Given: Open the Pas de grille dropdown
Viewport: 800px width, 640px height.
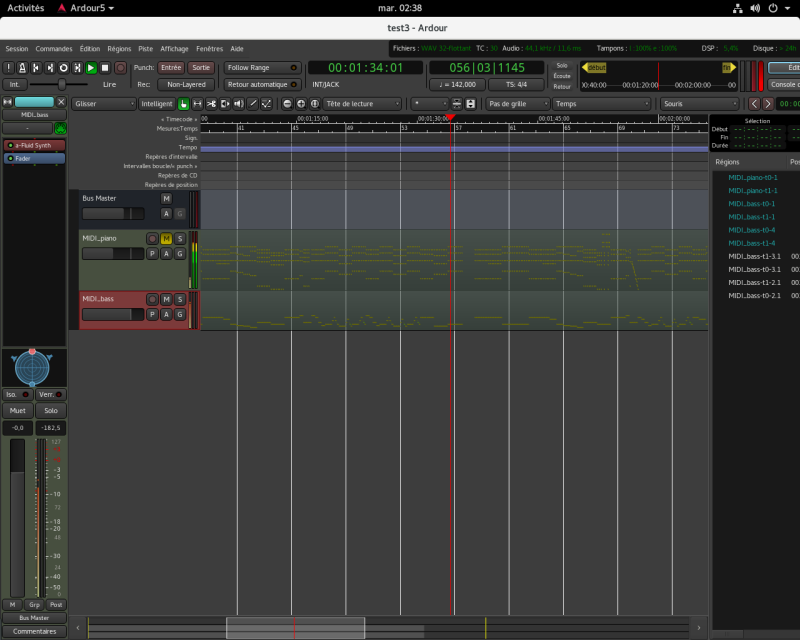Looking at the screenshot, I should point(517,104).
